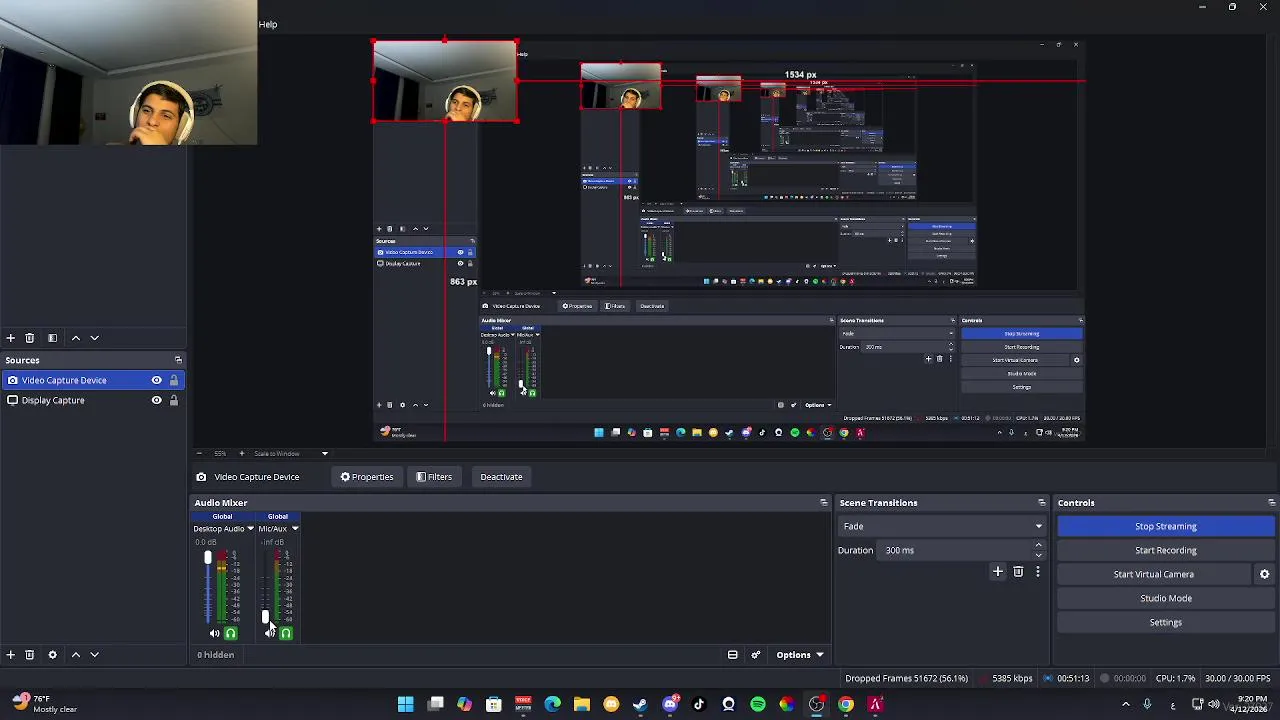Enable Studio Mode

(1166, 598)
